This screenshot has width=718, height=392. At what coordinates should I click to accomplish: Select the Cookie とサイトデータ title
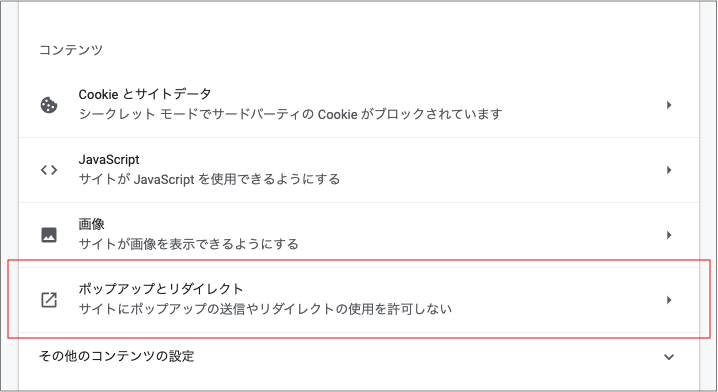145,94
